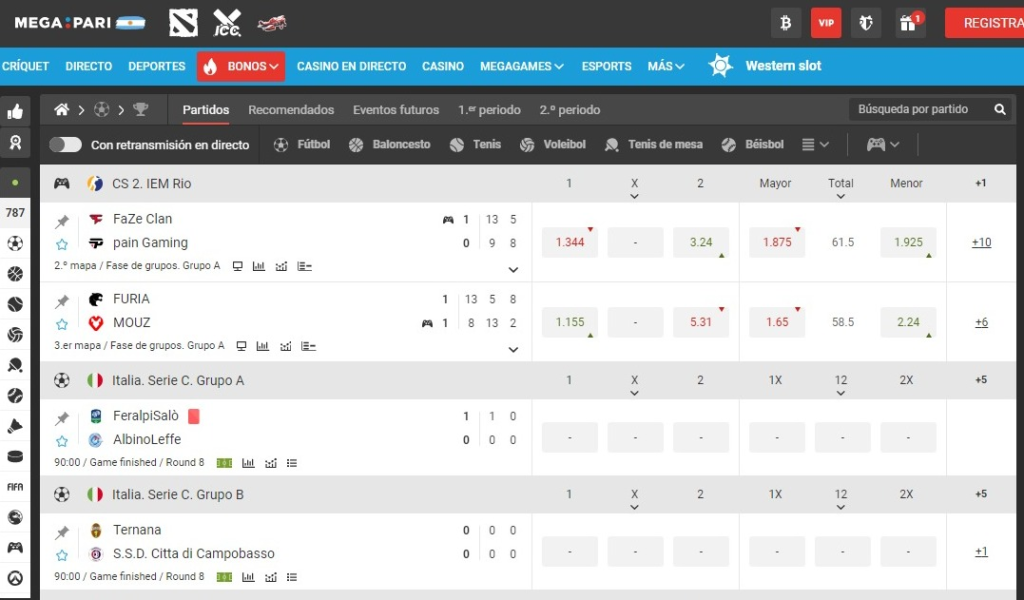Select basketball icon in left sidebar
The image size is (1024, 600).
[x=15, y=274]
